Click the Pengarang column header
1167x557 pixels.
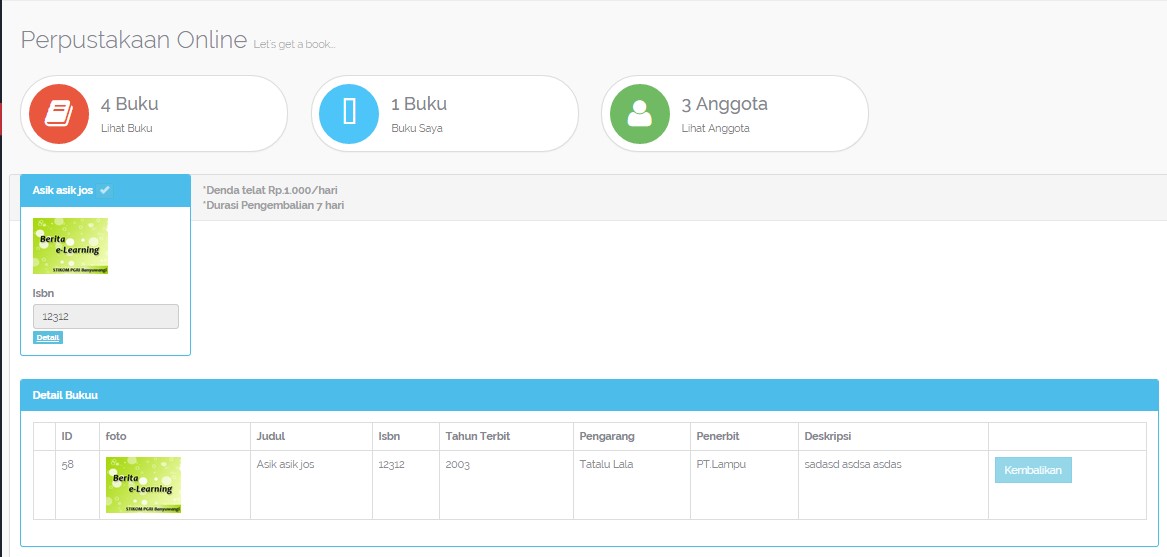tap(607, 436)
